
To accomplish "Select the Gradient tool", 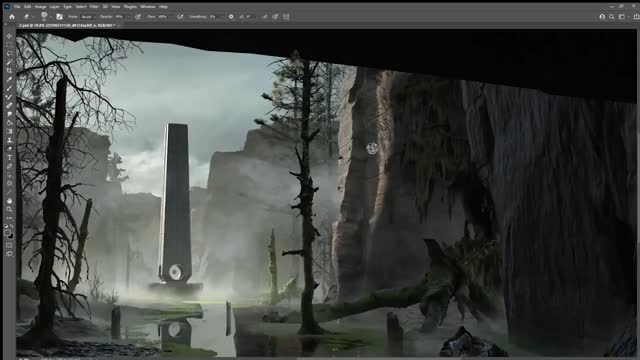I will point(9,131).
